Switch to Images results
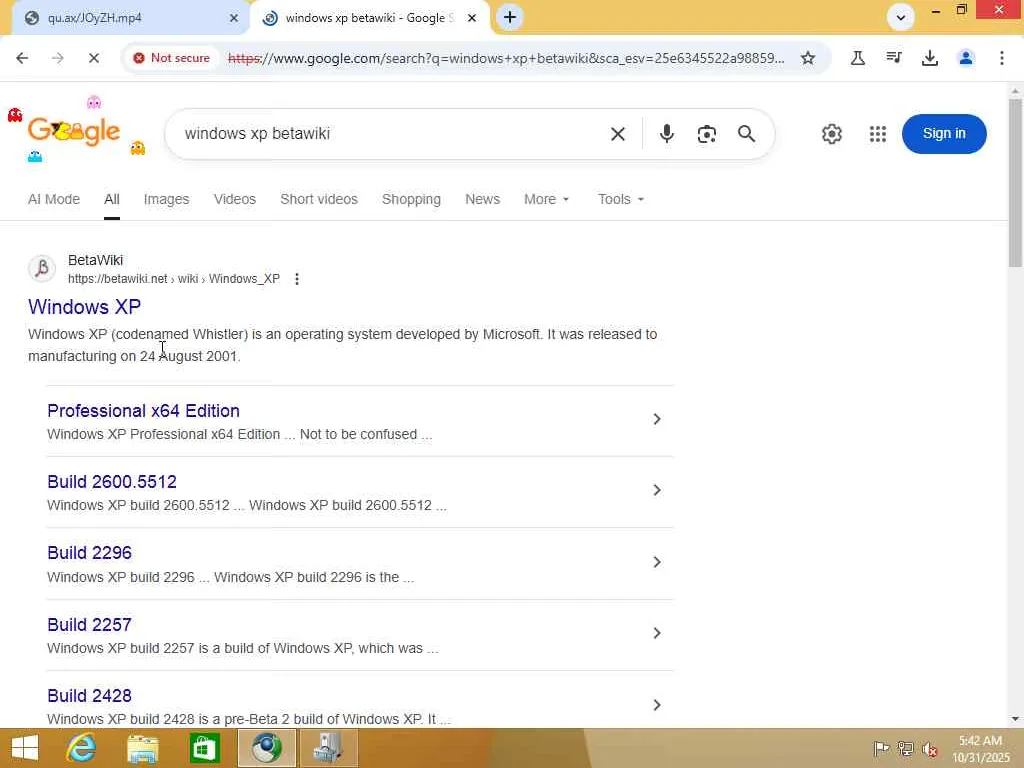Viewport: 1024px width, 768px height. [x=167, y=199]
